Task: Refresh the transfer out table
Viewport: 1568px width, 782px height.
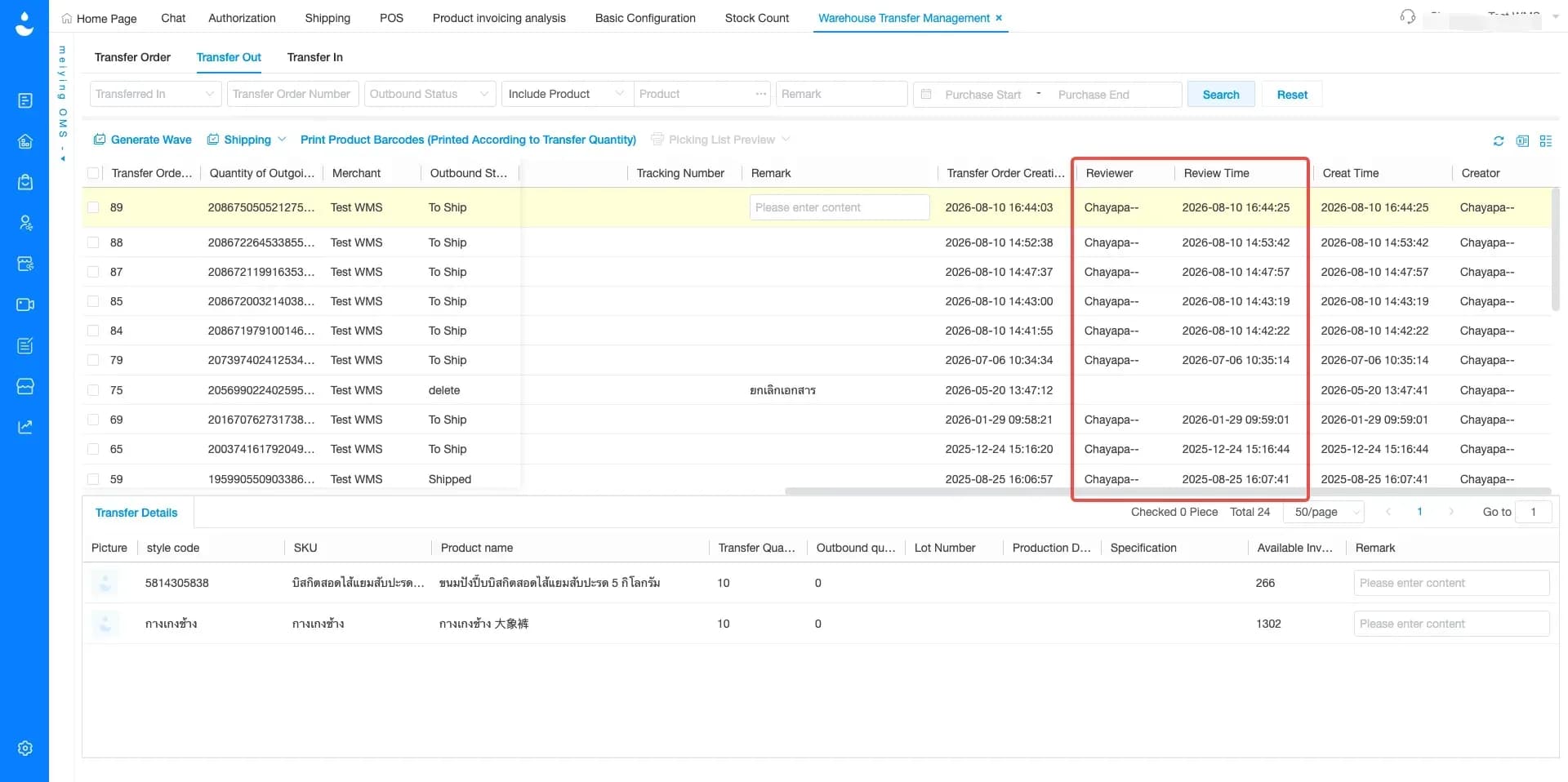Action: pos(1499,140)
